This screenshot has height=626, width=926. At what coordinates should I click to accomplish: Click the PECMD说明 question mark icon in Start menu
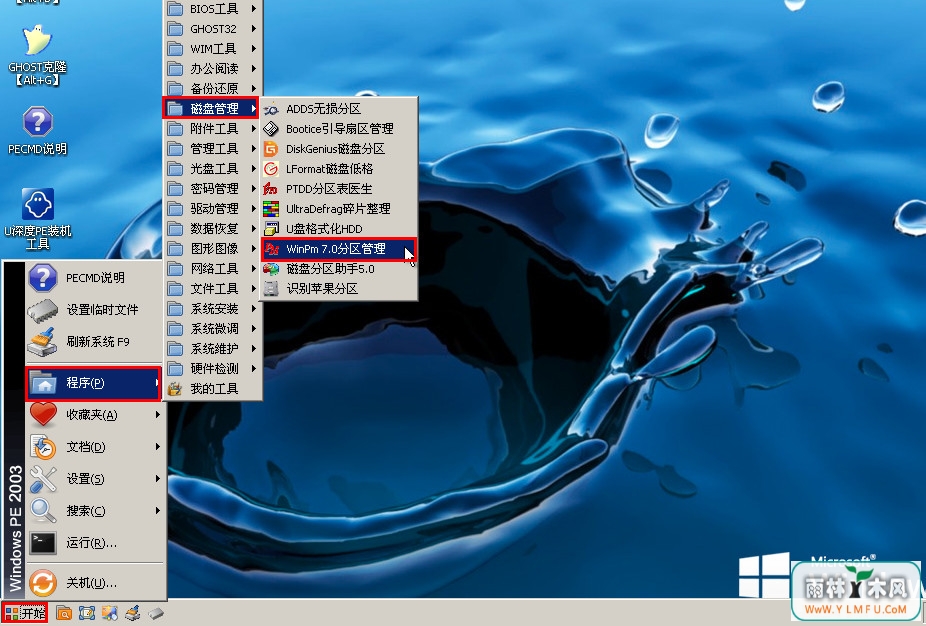pyautogui.click(x=43, y=278)
